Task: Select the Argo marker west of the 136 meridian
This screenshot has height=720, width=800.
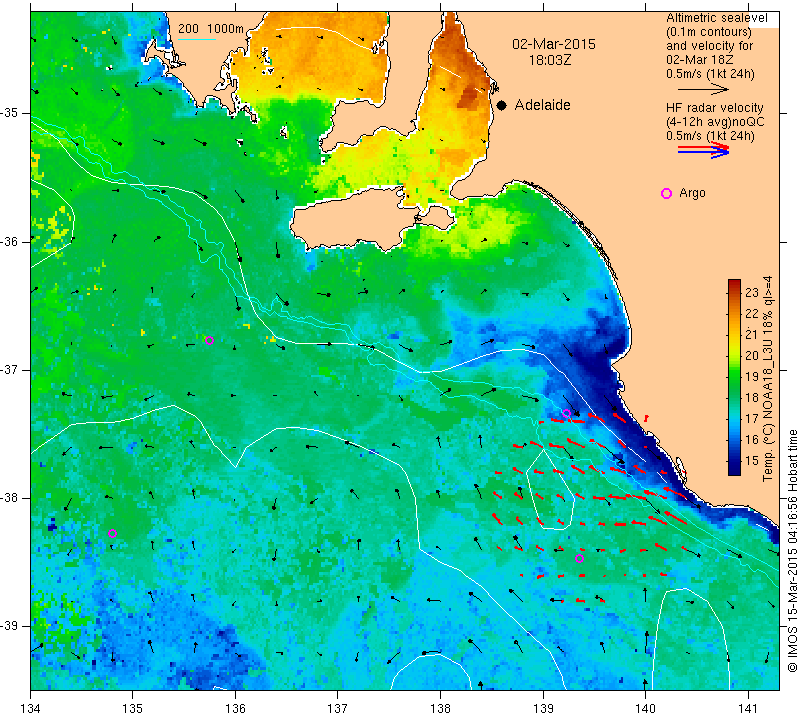Action: (209, 340)
